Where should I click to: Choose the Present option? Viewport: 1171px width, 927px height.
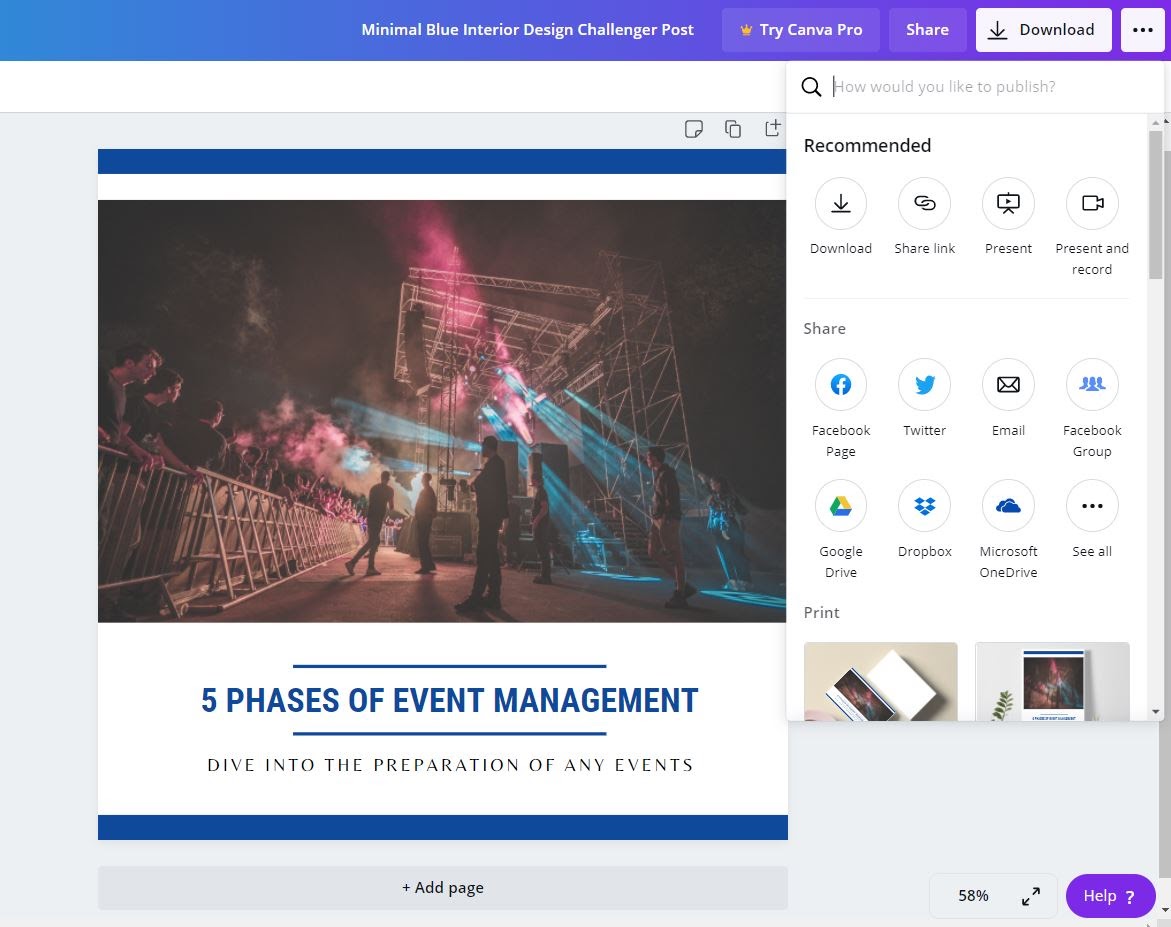[1007, 203]
